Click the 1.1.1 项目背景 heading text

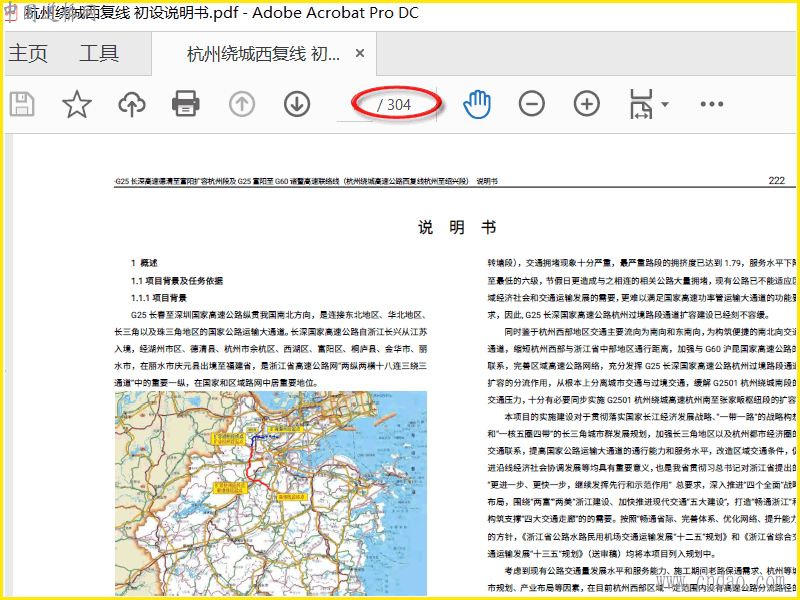tap(159, 298)
